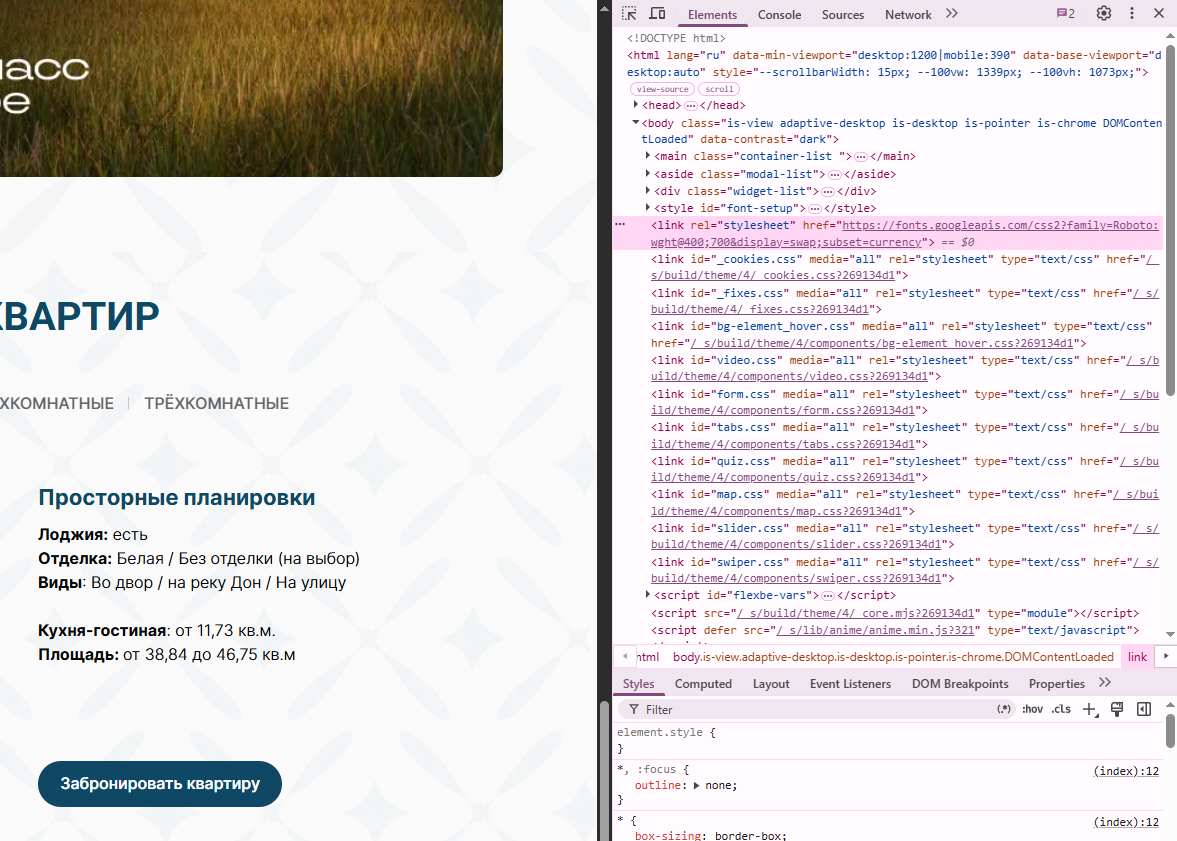Screen dimensions: 1177x841
Task: Click the Styles pane scrollbar thumb
Action: pos(1169,730)
